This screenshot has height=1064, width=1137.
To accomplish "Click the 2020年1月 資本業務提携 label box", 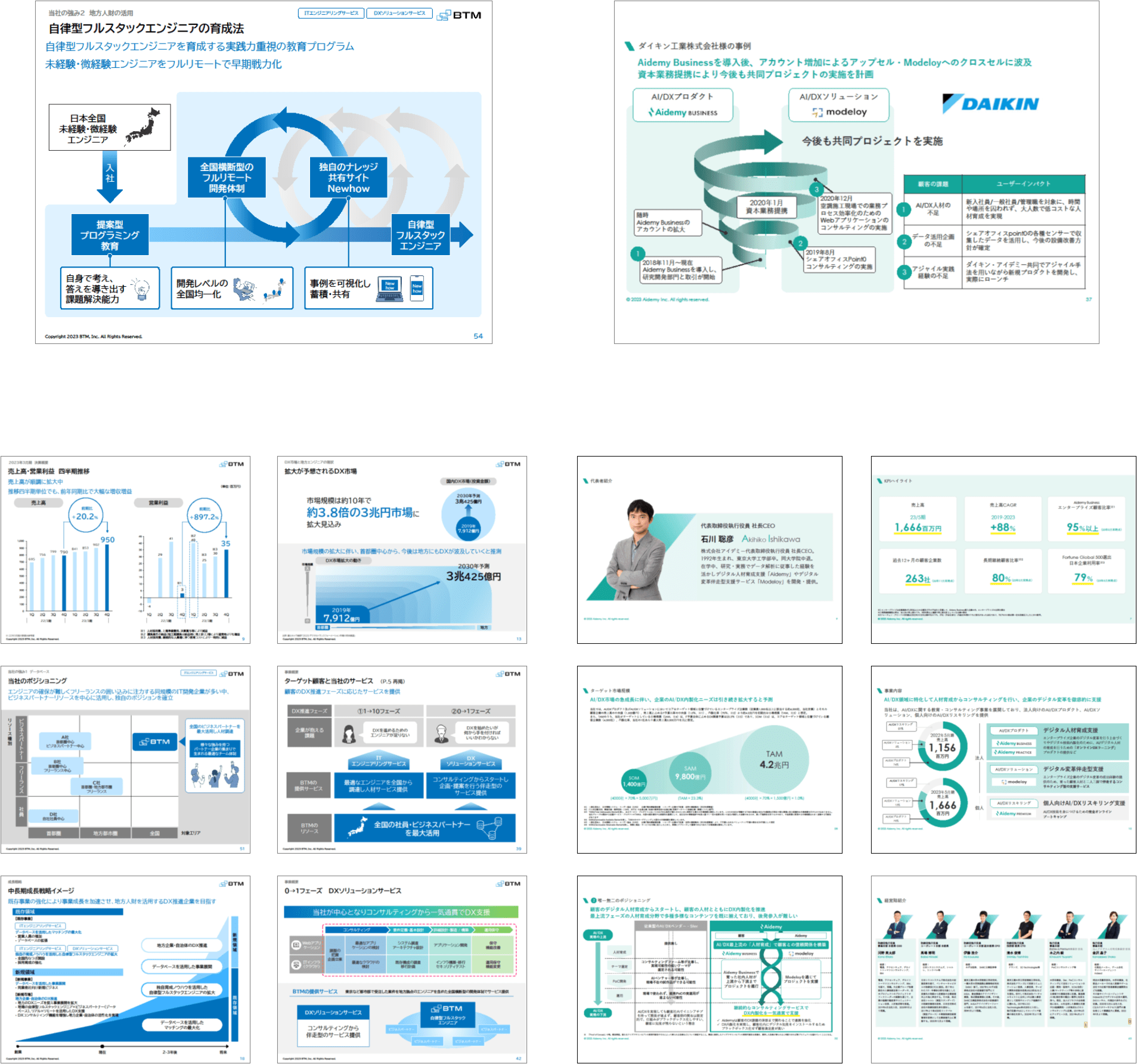I will point(766,206).
